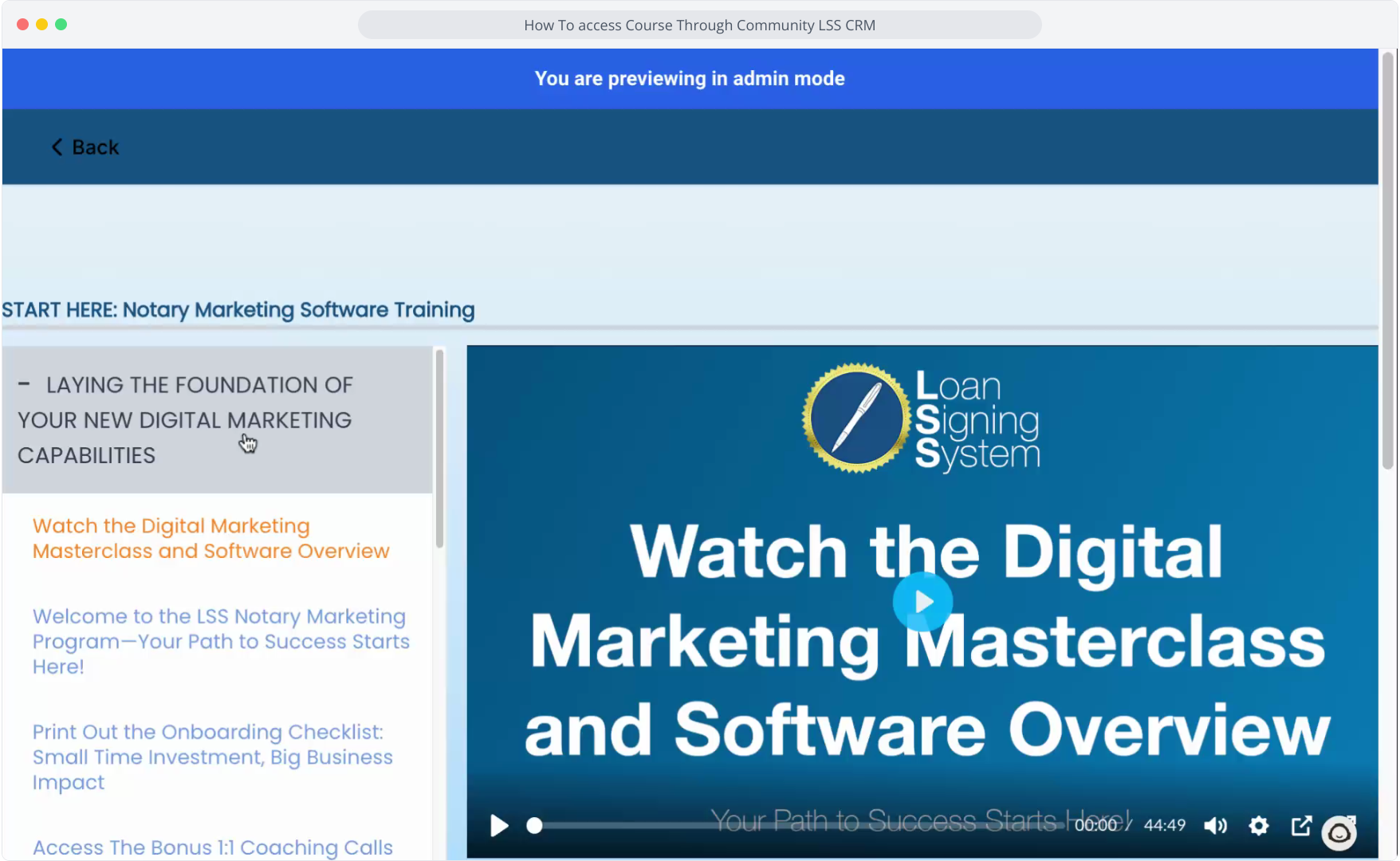Open the video in a new window icon
This screenshot has width=1400, height=861.
click(1301, 825)
